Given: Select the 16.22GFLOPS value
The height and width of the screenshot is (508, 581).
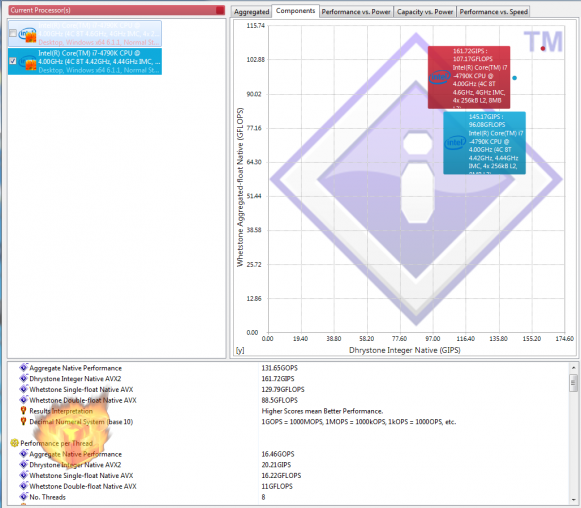Looking at the screenshot, I should pos(281,475).
